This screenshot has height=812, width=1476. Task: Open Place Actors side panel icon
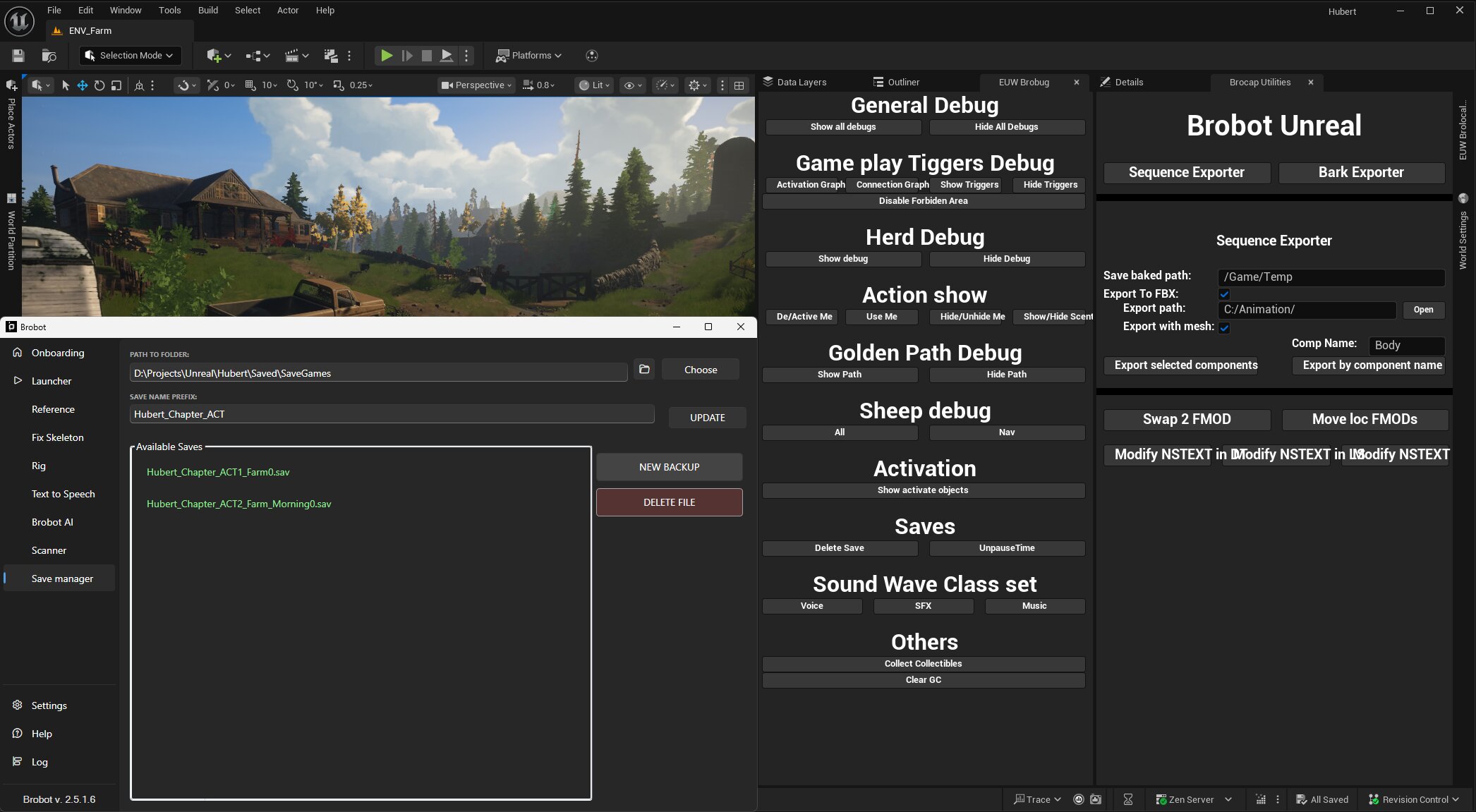11,85
